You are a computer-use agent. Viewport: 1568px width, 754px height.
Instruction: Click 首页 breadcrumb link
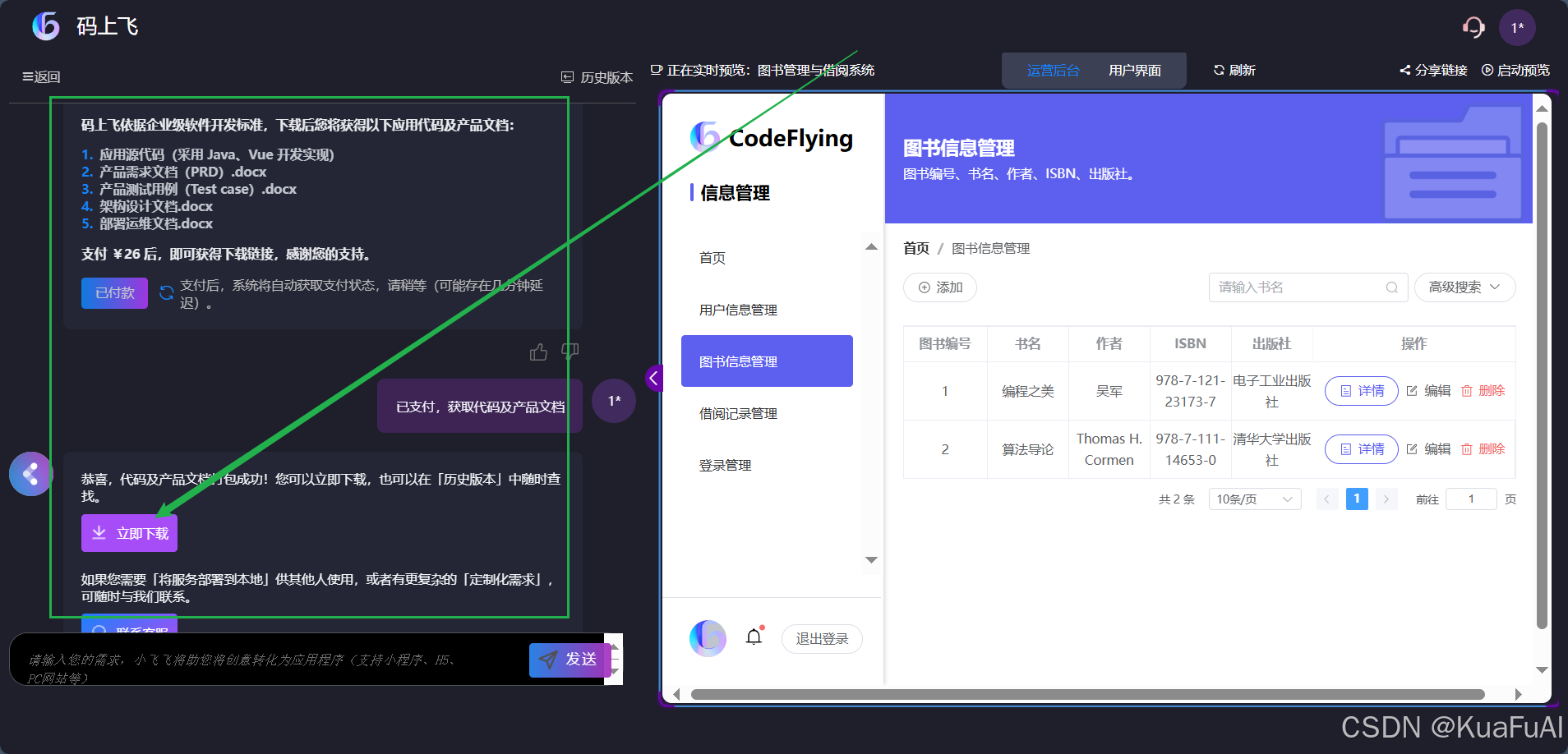(x=916, y=248)
